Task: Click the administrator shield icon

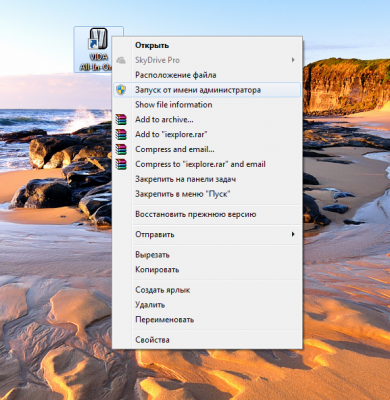Action: click(x=121, y=90)
